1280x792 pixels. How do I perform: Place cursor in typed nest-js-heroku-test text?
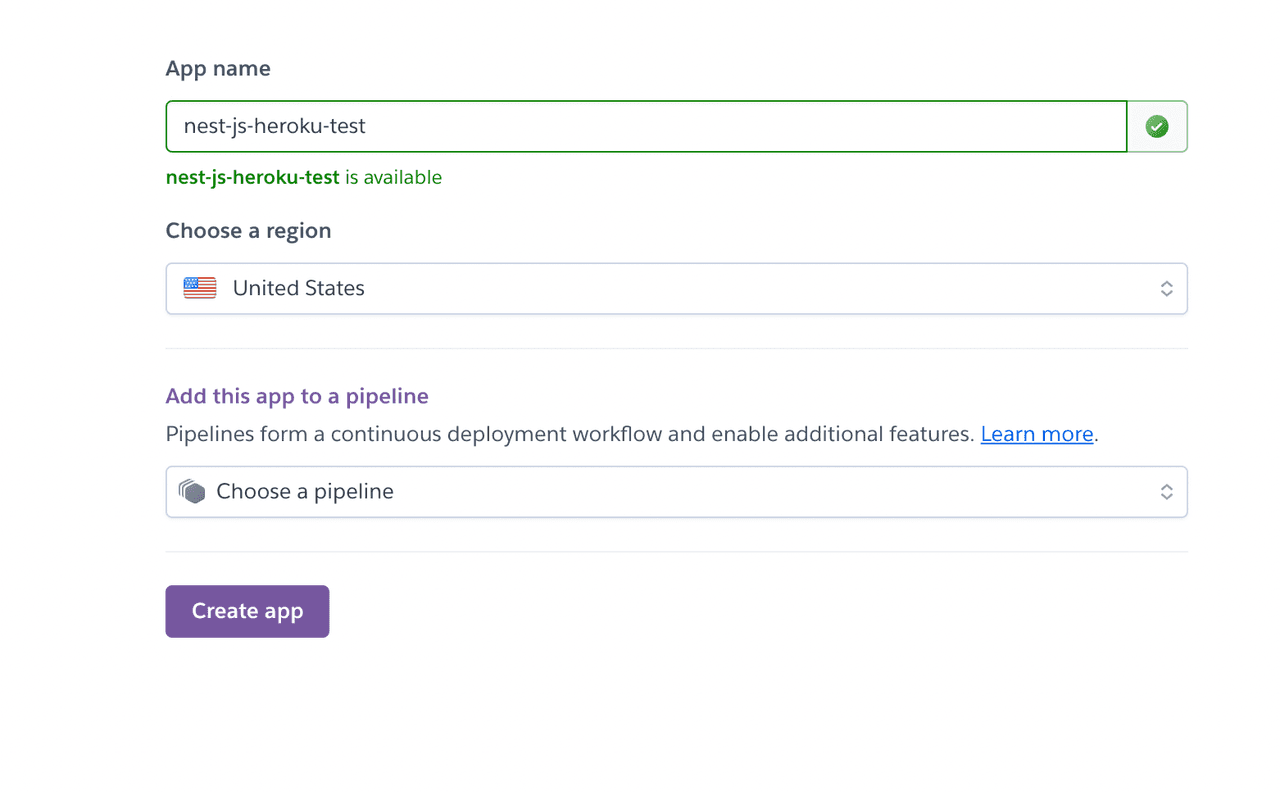click(x=275, y=126)
